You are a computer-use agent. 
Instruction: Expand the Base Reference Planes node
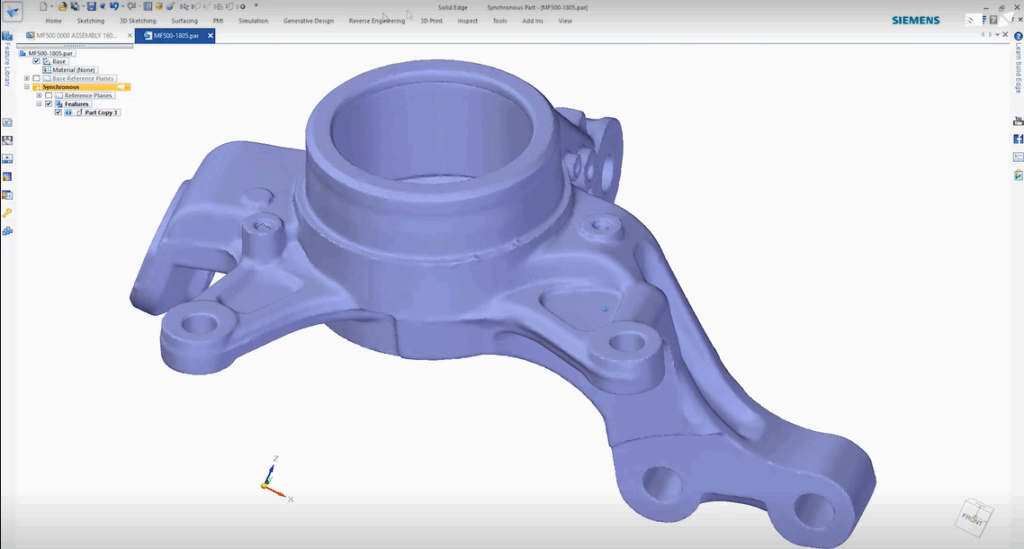27,78
